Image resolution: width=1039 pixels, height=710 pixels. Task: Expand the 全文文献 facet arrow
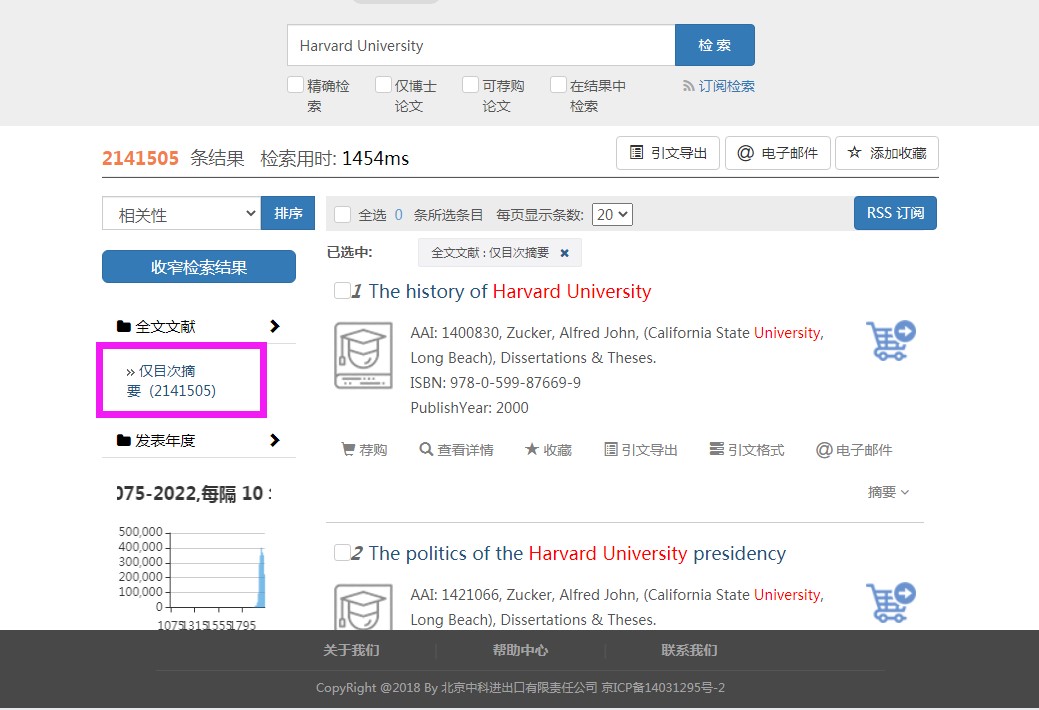pos(275,326)
